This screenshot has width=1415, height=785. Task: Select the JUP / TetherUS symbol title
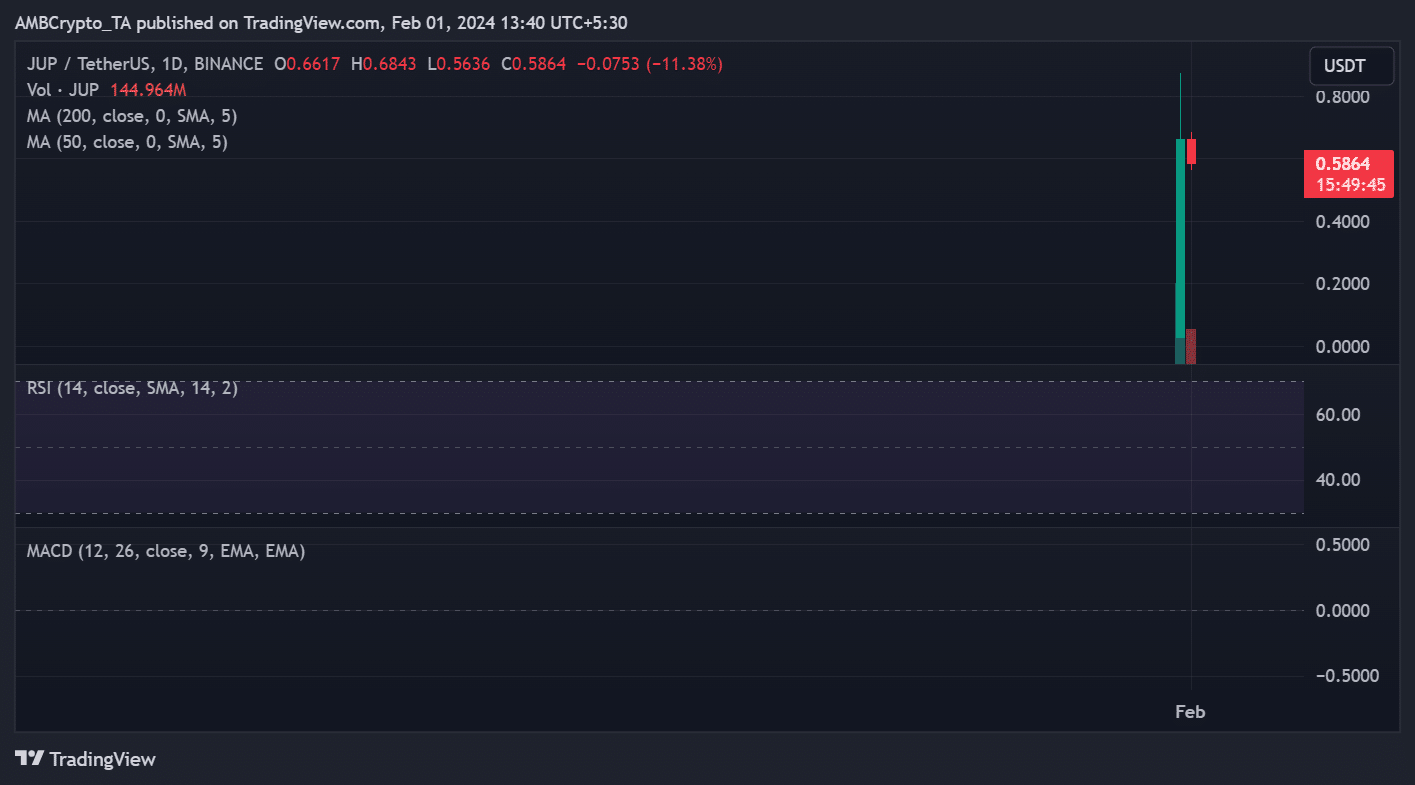(146, 64)
